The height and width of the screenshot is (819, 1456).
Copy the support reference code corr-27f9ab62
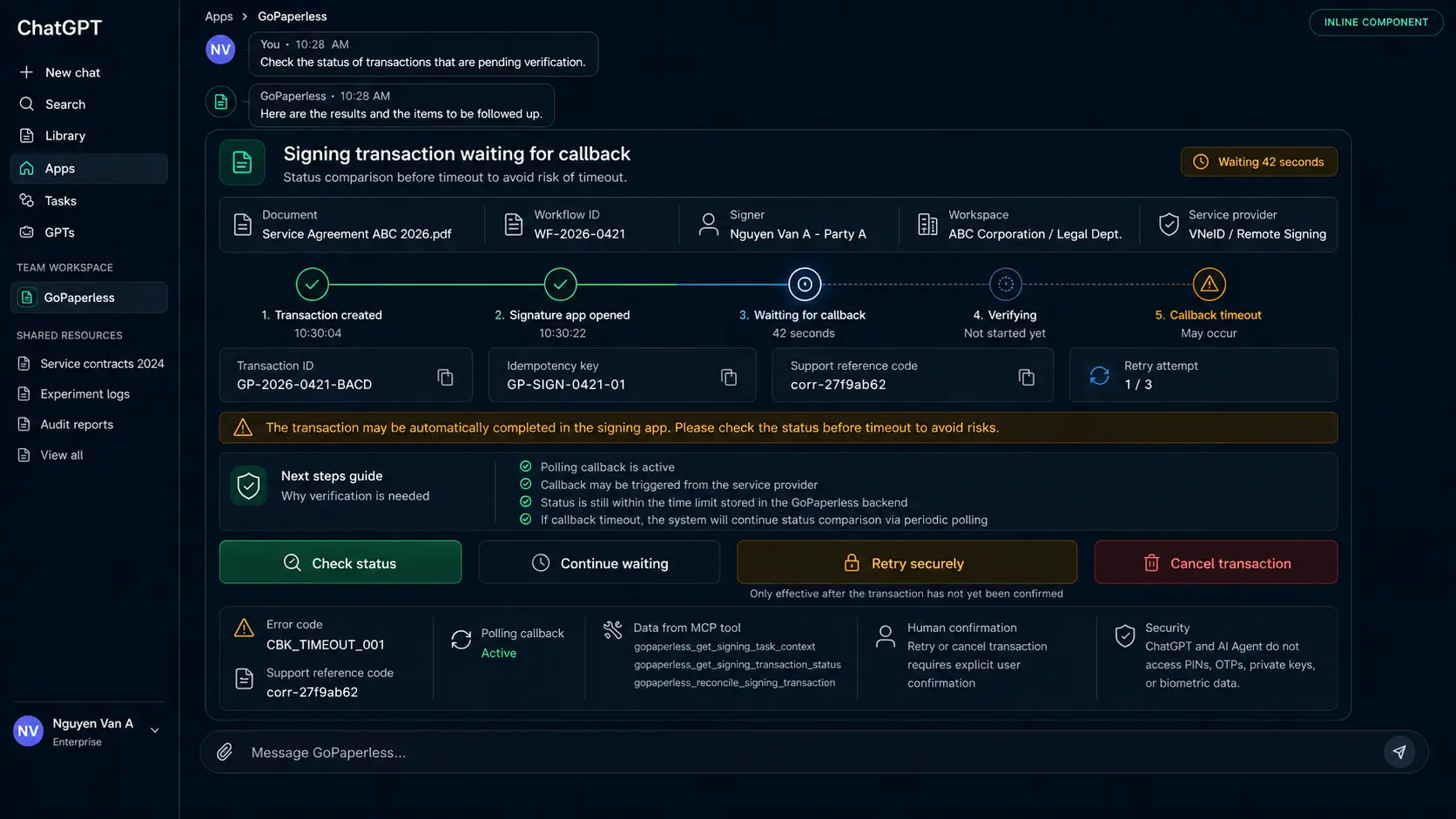pyautogui.click(x=1027, y=377)
